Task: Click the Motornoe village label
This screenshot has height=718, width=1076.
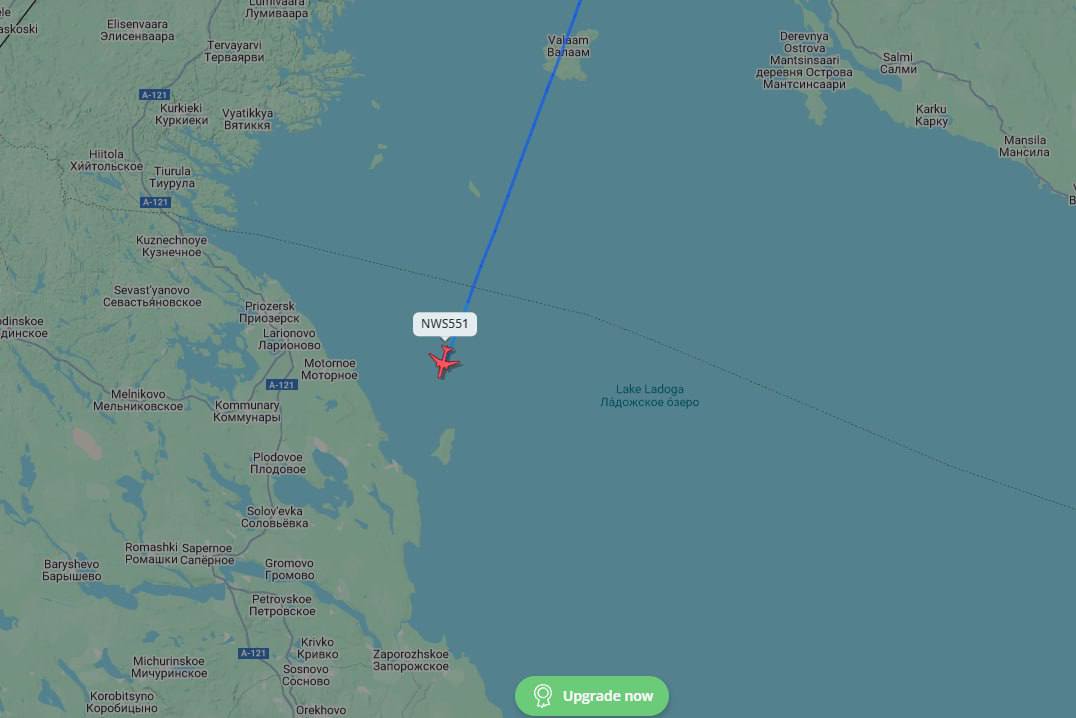Action: (x=329, y=369)
